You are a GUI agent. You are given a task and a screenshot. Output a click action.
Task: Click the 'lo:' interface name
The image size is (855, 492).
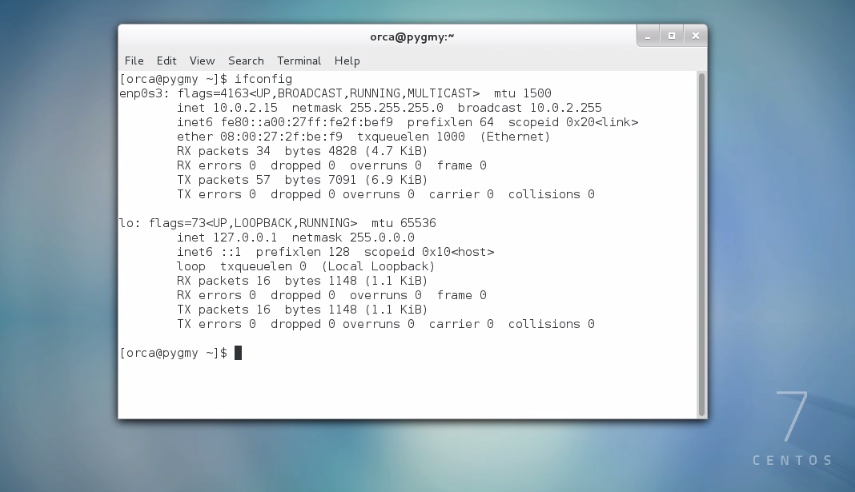point(130,223)
